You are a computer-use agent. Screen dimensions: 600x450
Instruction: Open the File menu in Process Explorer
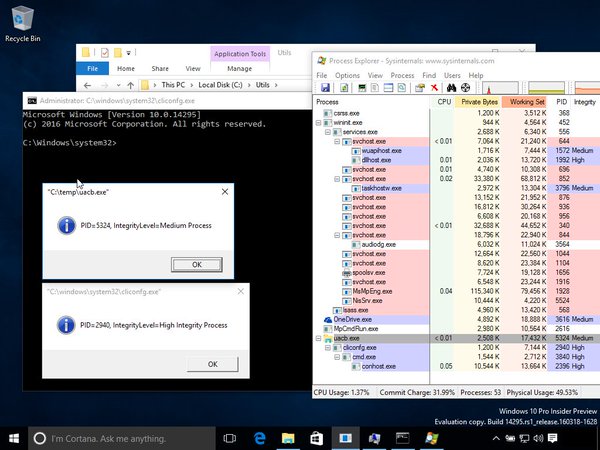click(x=322, y=75)
